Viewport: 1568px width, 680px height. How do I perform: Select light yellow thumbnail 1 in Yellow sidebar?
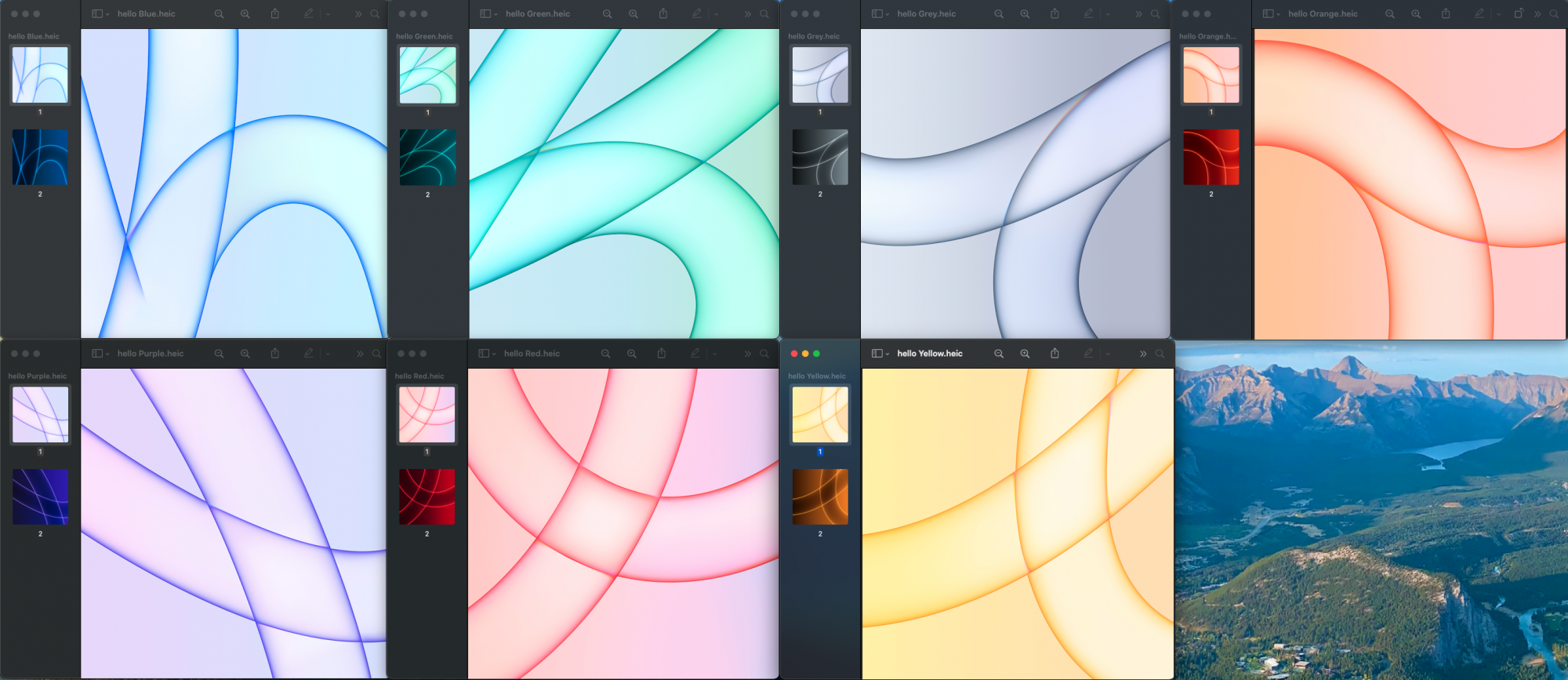[x=820, y=414]
